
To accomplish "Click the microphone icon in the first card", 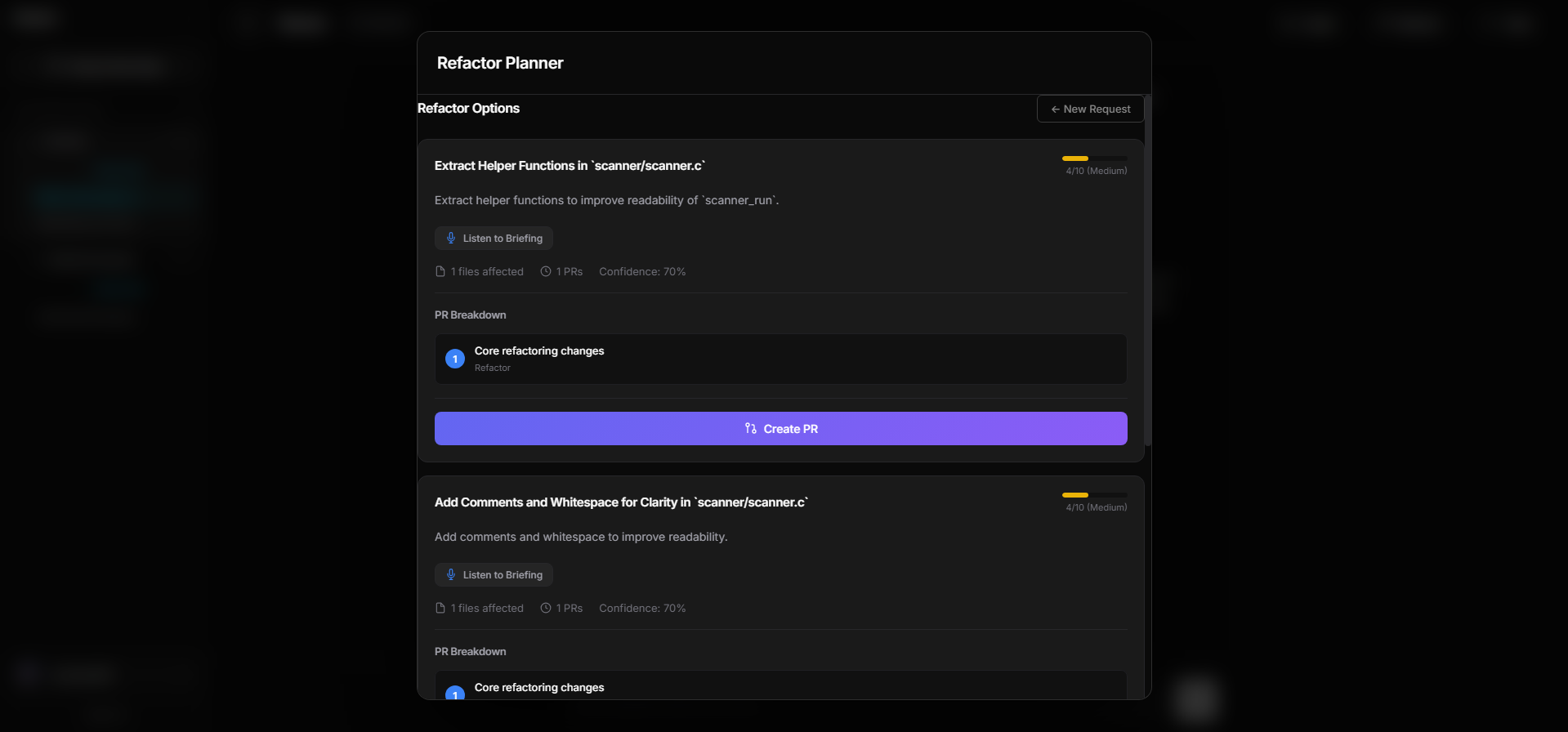I will point(451,238).
